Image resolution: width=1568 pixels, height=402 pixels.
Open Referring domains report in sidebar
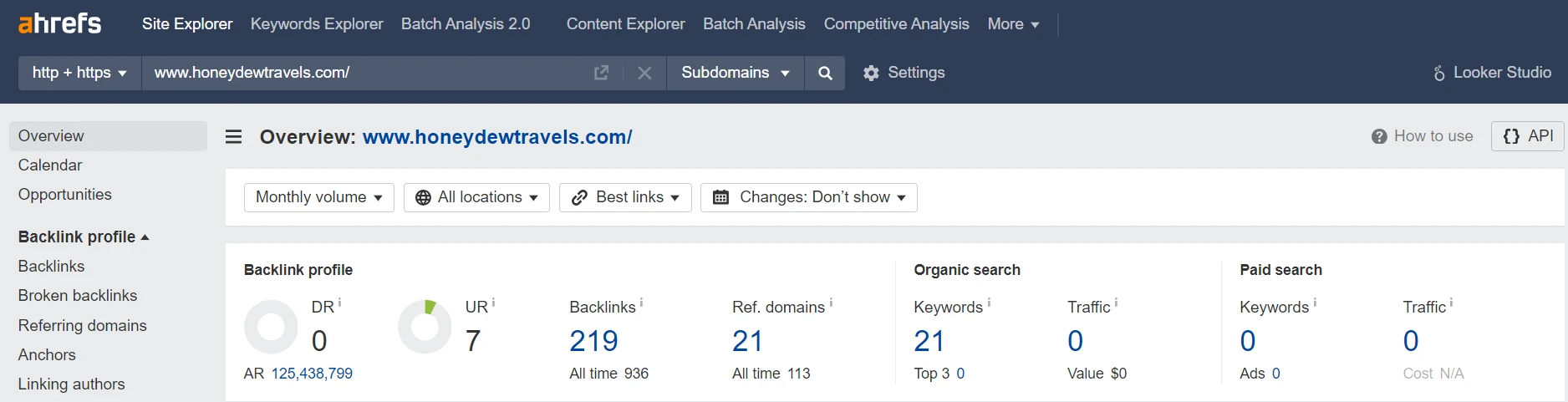tap(83, 325)
